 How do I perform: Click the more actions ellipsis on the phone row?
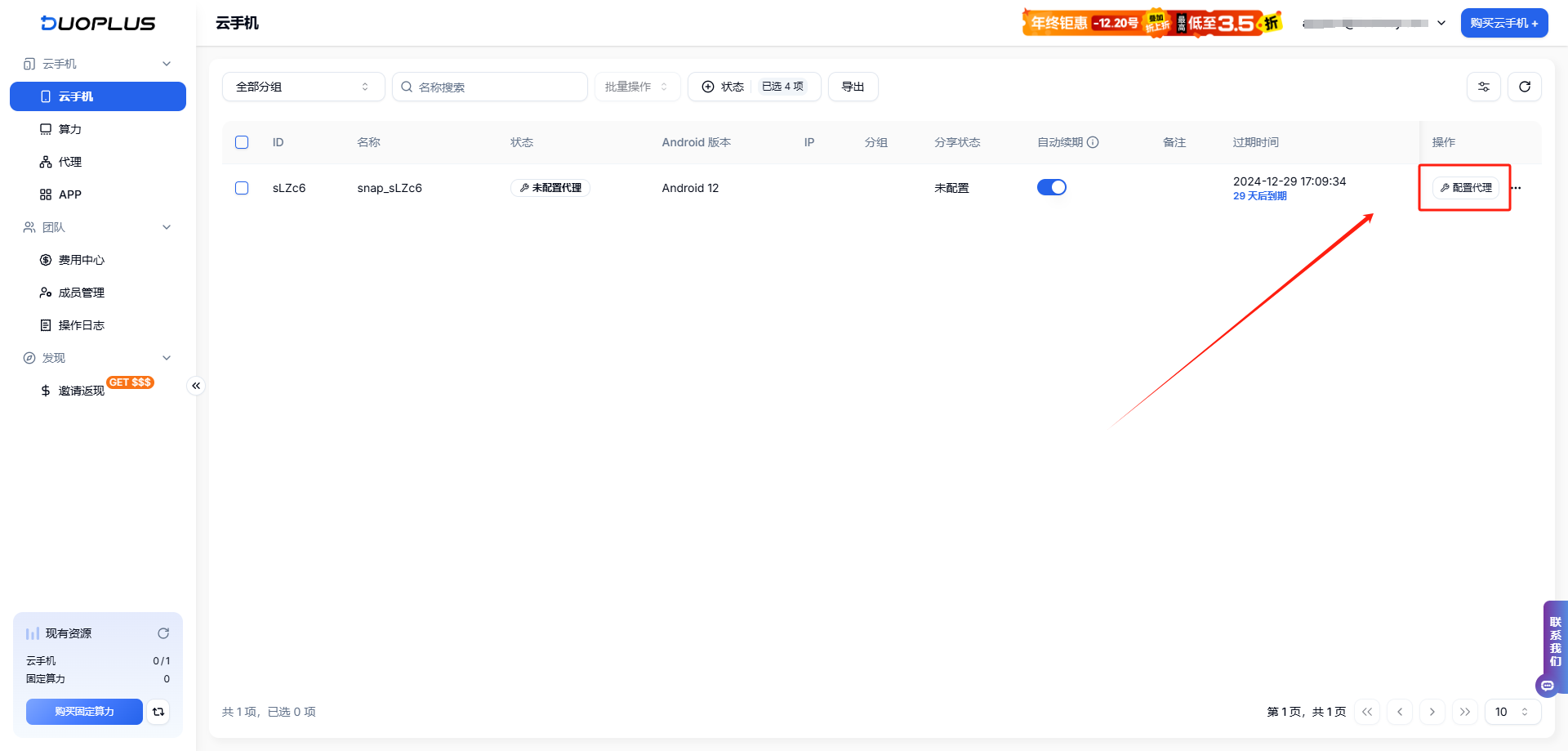[1516, 188]
